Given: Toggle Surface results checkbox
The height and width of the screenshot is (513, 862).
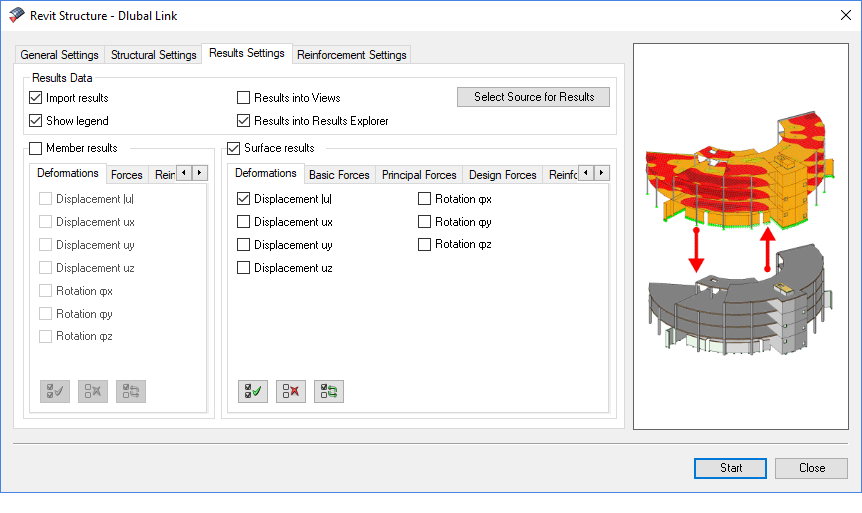Looking at the screenshot, I should pyautogui.click(x=234, y=148).
